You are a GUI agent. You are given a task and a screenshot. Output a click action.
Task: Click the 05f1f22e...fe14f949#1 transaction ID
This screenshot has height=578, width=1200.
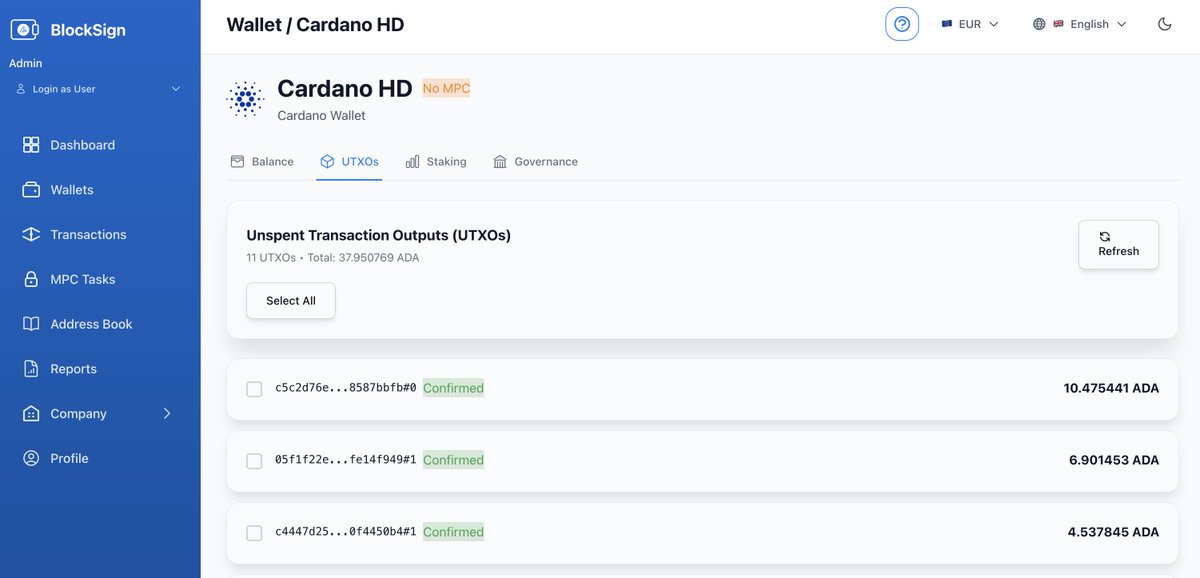coord(346,460)
